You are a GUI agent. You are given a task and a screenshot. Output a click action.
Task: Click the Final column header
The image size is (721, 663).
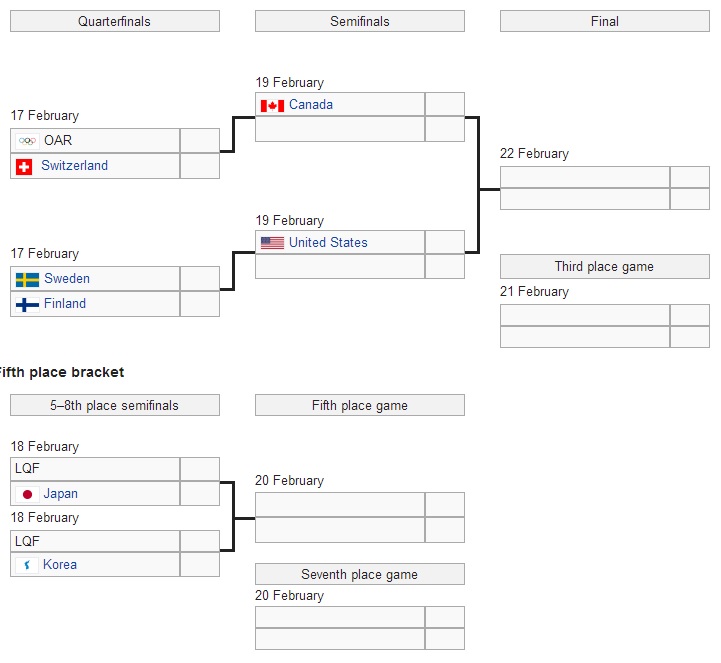605,21
